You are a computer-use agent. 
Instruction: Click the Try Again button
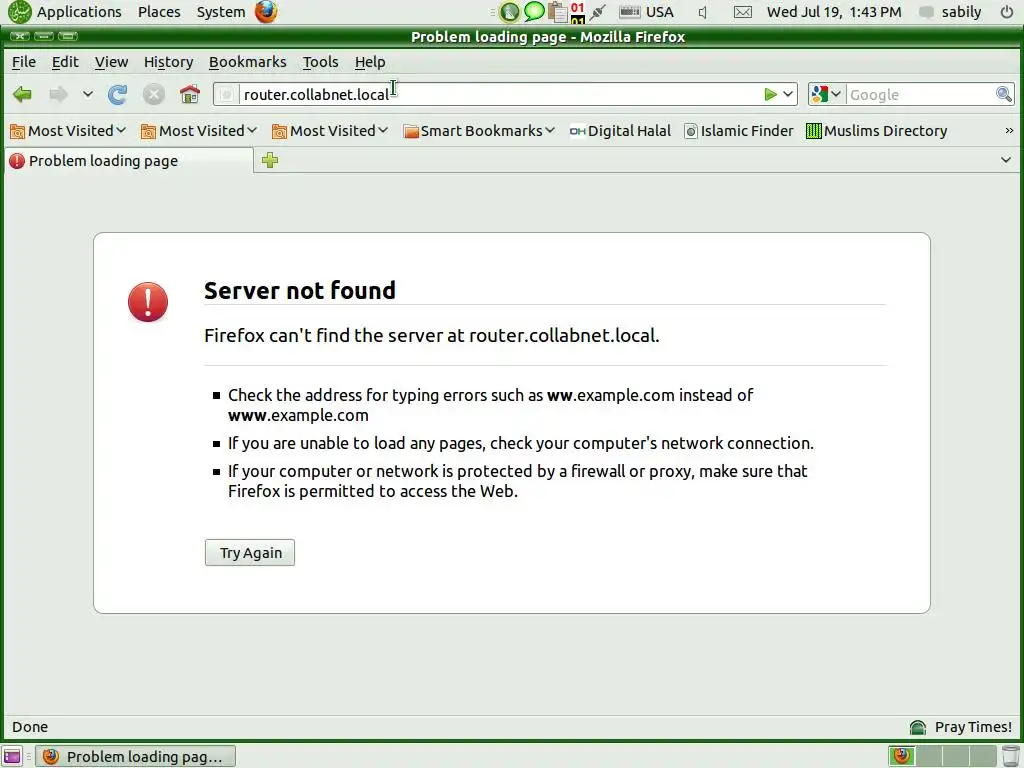(x=249, y=552)
